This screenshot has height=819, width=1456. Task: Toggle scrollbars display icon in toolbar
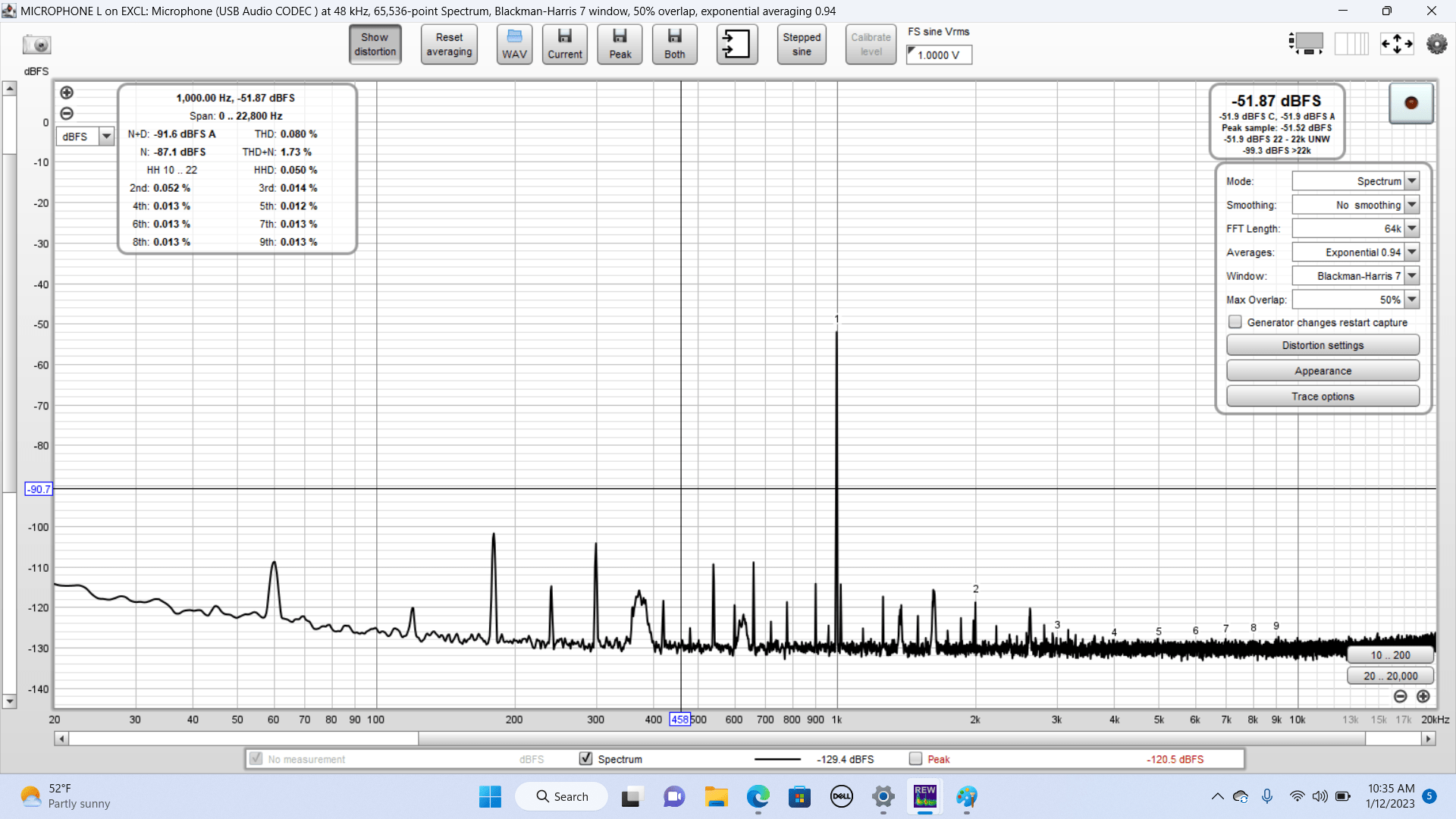(1306, 43)
